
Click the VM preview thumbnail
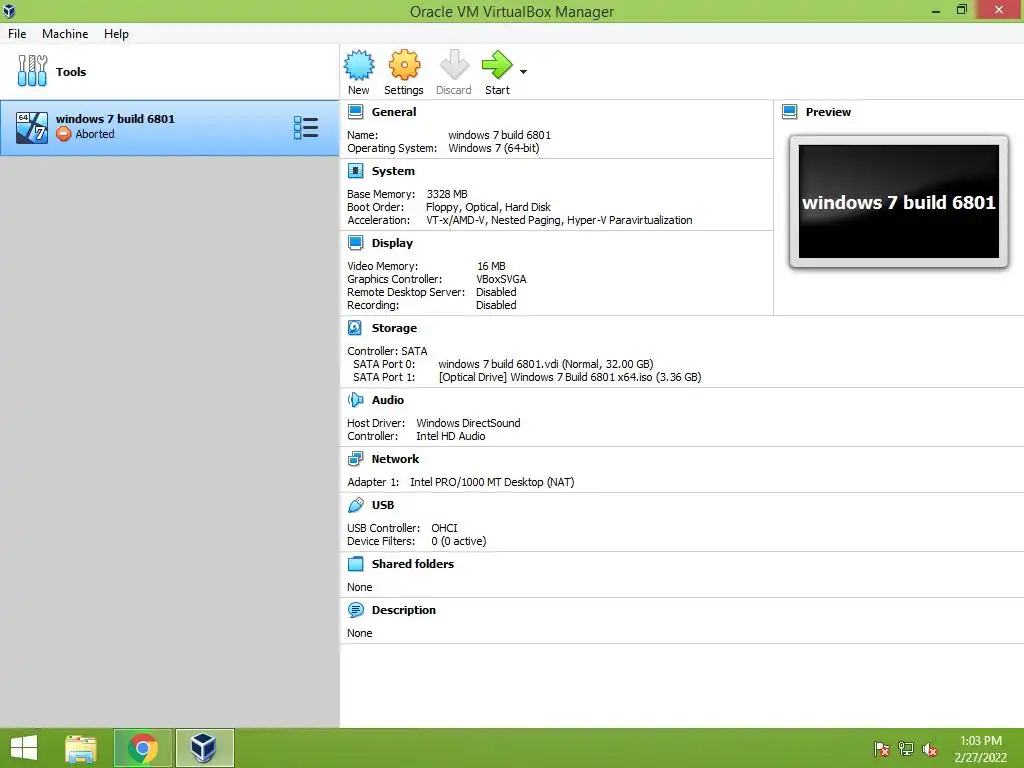click(x=899, y=202)
